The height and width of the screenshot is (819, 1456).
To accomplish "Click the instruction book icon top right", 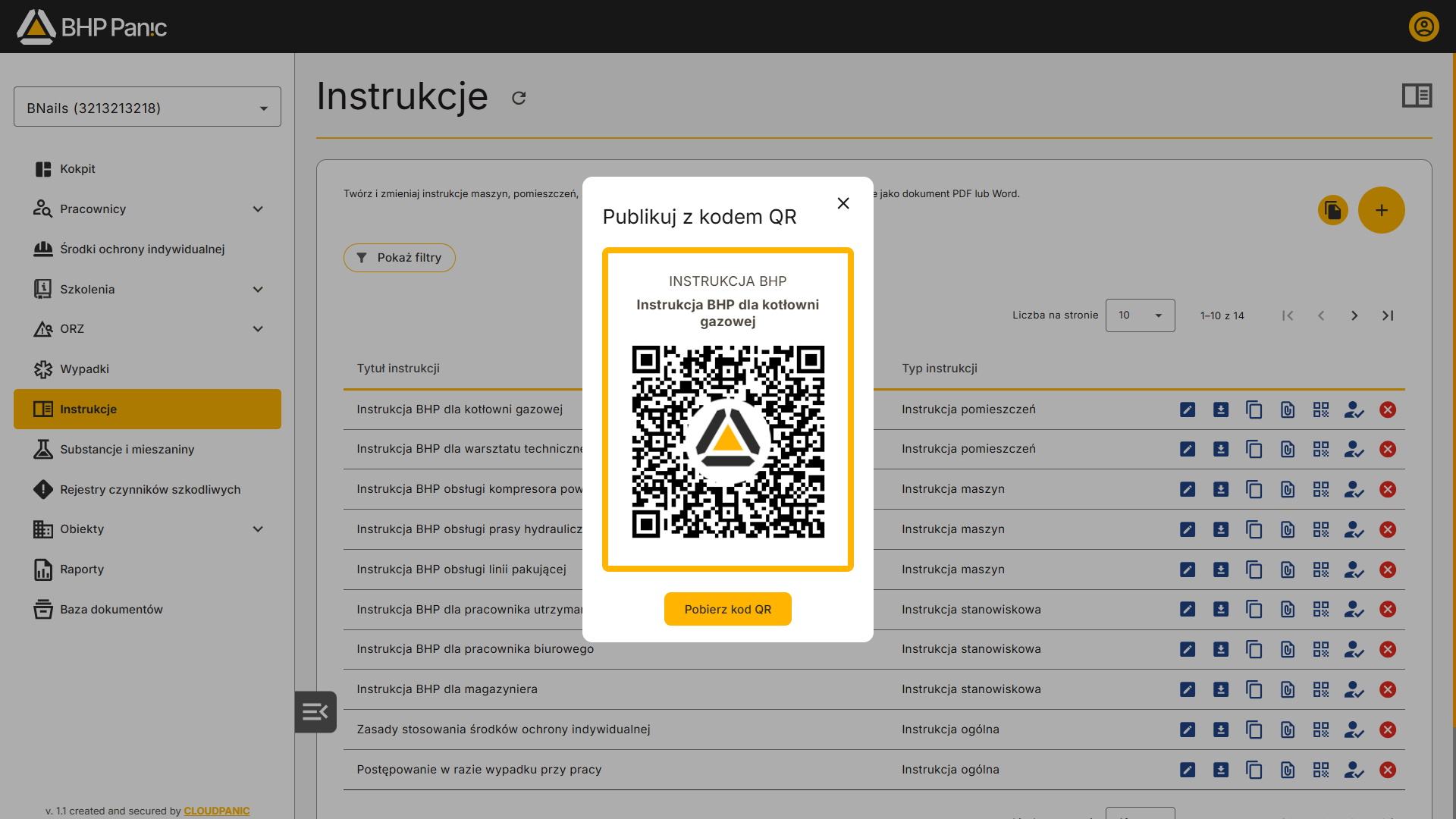I will [x=1417, y=96].
